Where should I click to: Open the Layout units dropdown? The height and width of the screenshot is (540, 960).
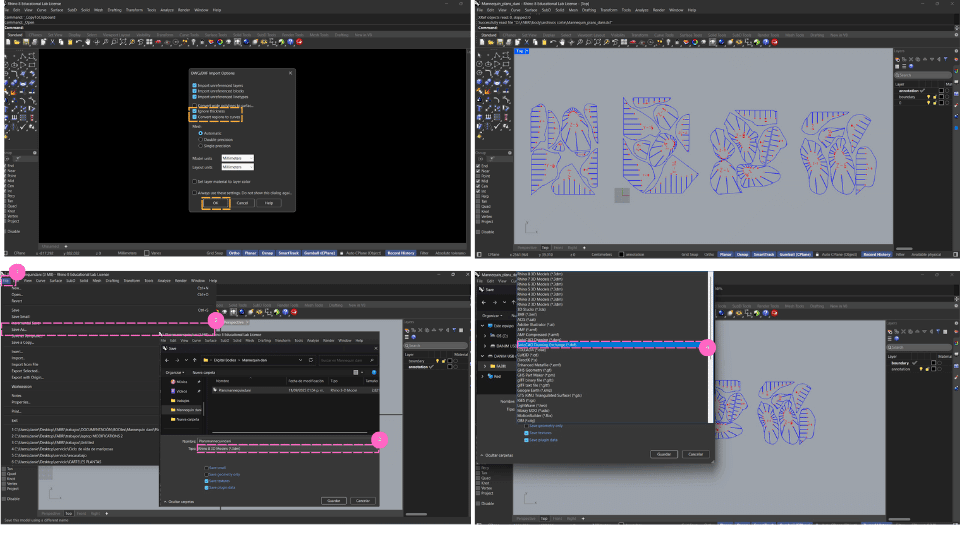click(x=238, y=167)
